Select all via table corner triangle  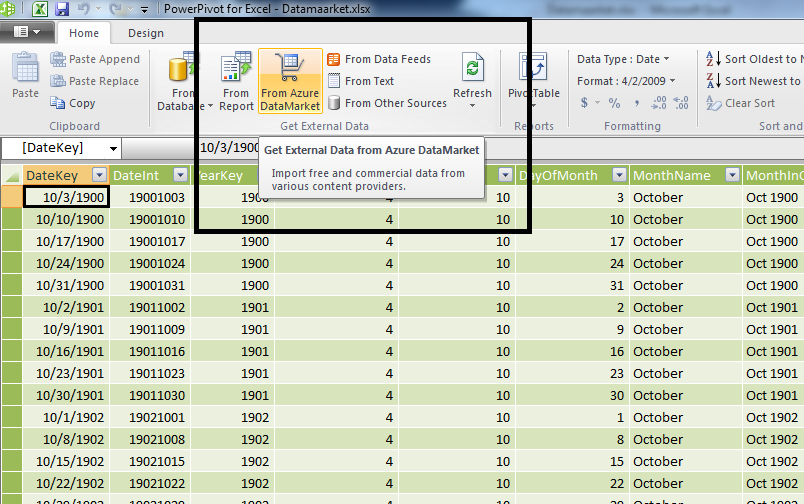pos(11,175)
